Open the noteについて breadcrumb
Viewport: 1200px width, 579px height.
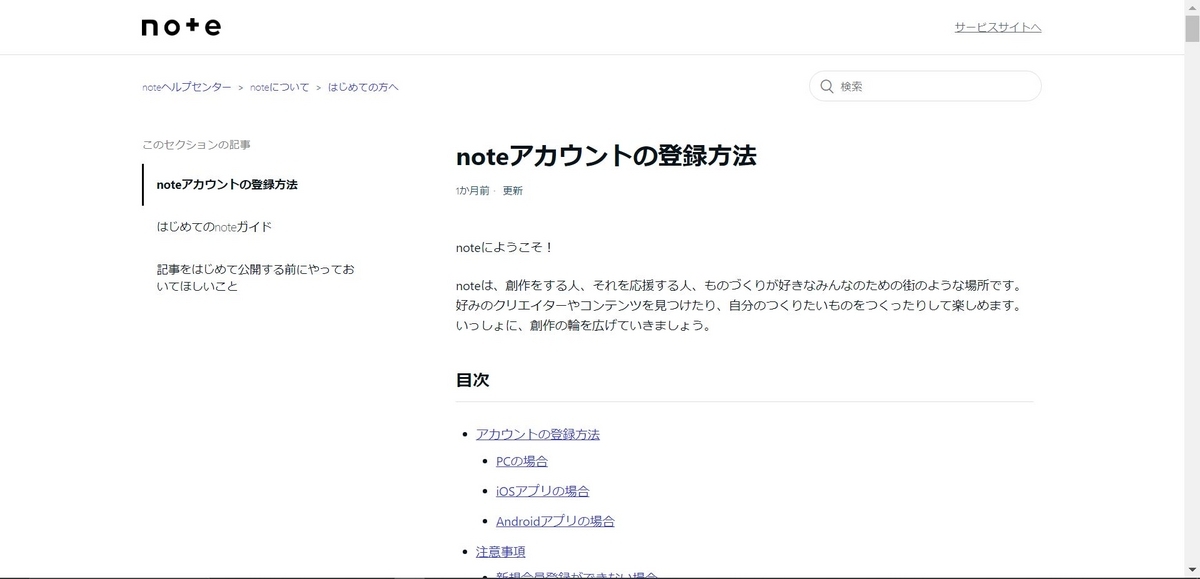pos(280,87)
